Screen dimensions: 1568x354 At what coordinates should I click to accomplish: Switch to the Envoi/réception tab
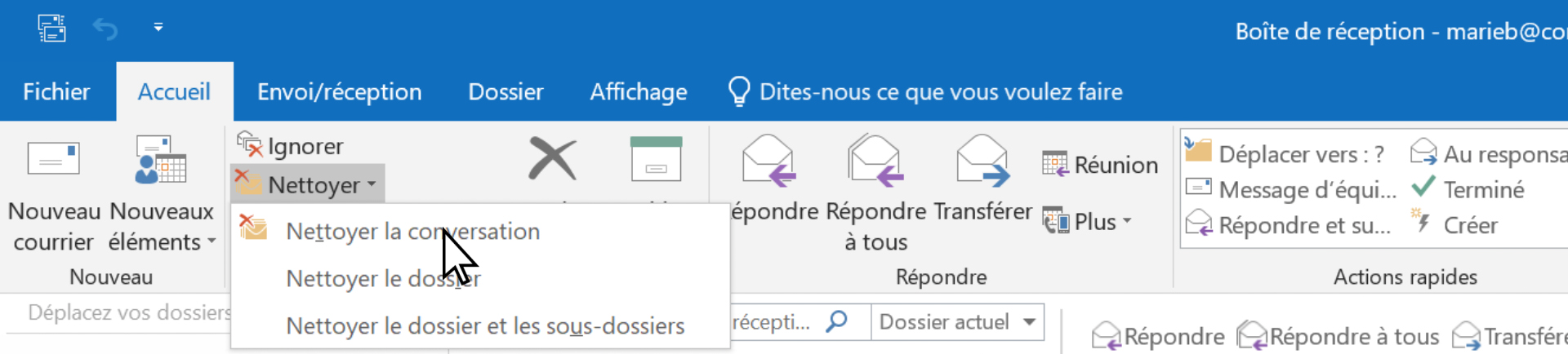339,92
